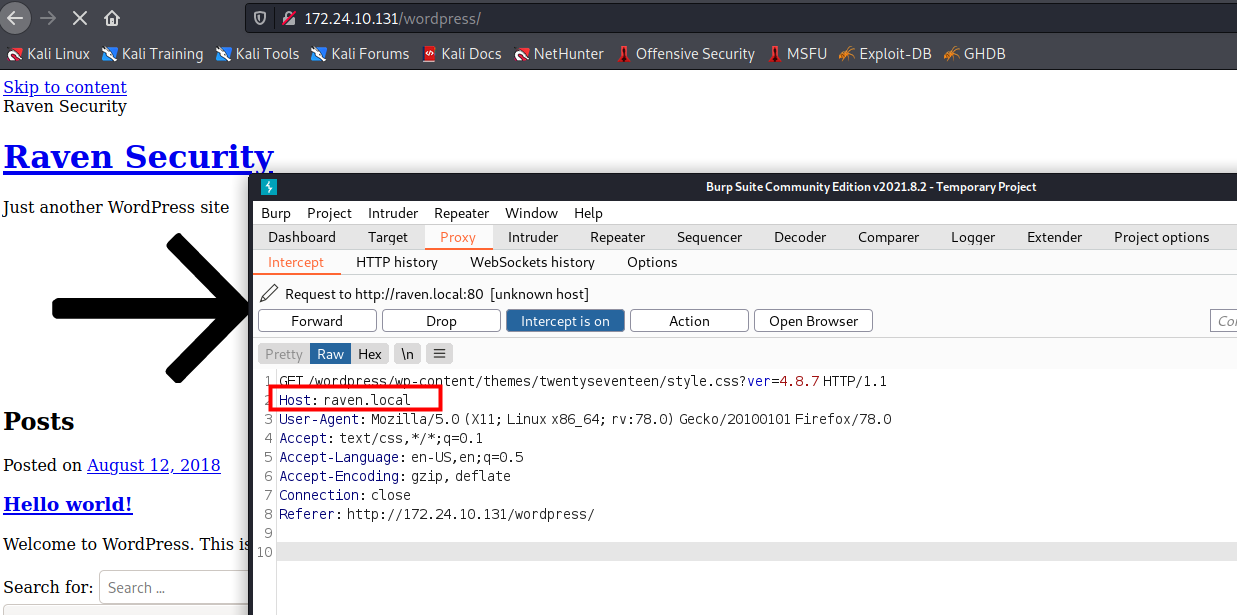Open the Intruder menu in Burp menu bar
Viewport: 1237px width, 615px height.
click(393, 213)
